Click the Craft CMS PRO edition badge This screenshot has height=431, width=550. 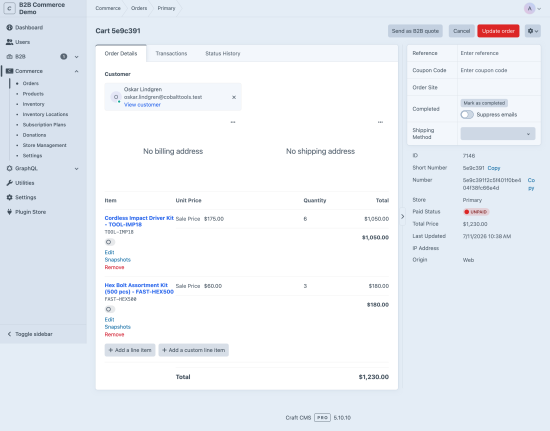click(322, 418)
